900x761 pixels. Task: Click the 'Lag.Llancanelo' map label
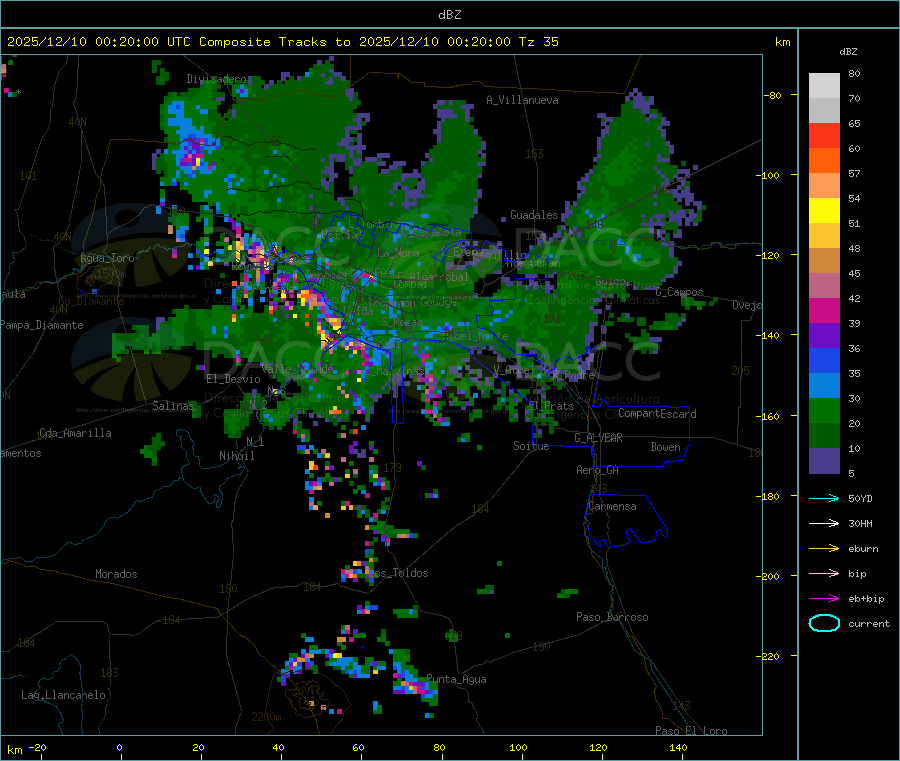tap(63, 695)
